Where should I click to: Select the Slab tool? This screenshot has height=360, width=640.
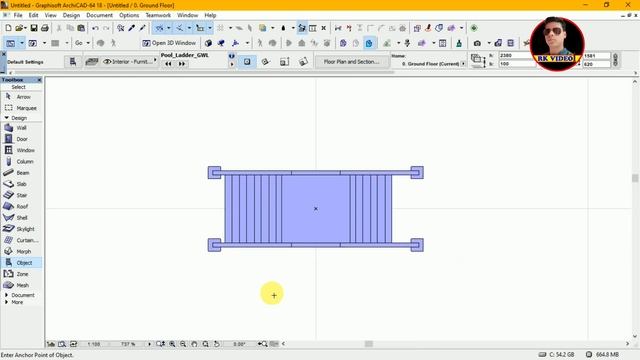point(21,184)
